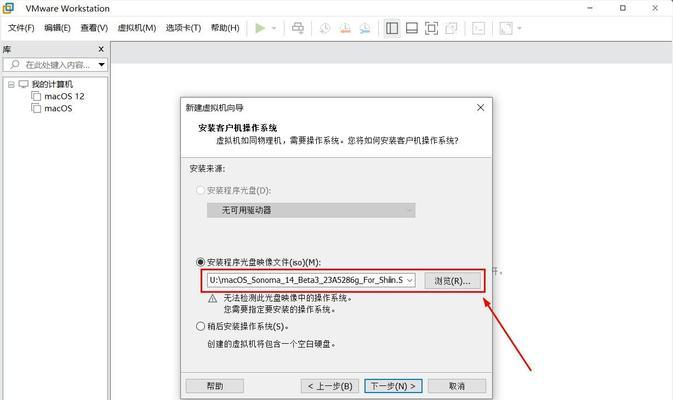
Task: Click the 取消 cancel button
Action: [457, 386]
